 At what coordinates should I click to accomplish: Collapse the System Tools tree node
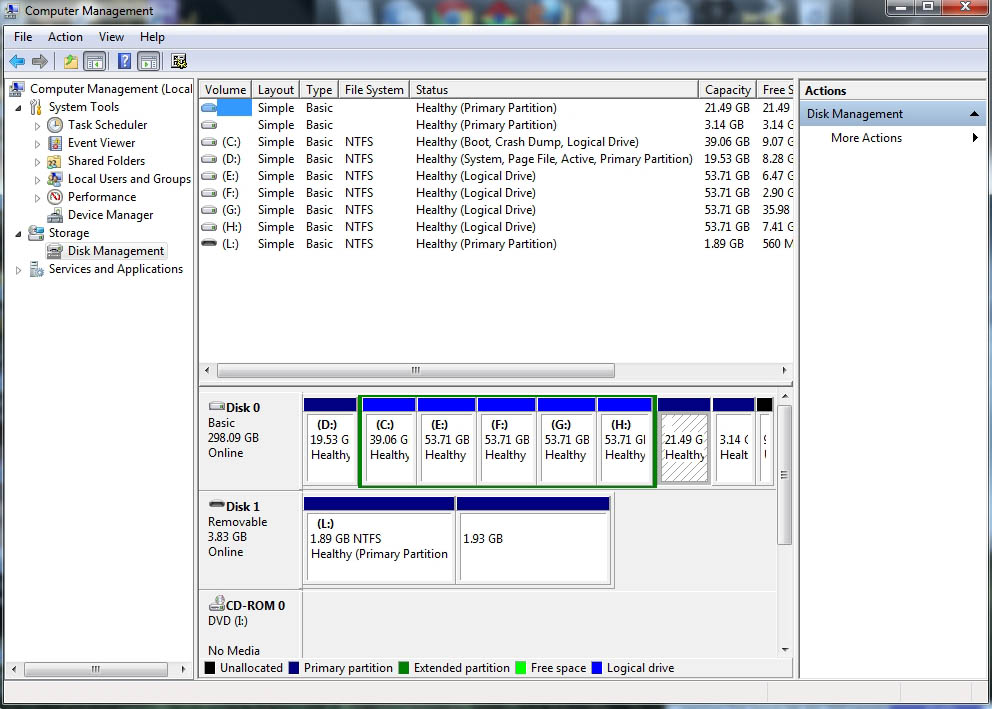(x=18, y=107)
